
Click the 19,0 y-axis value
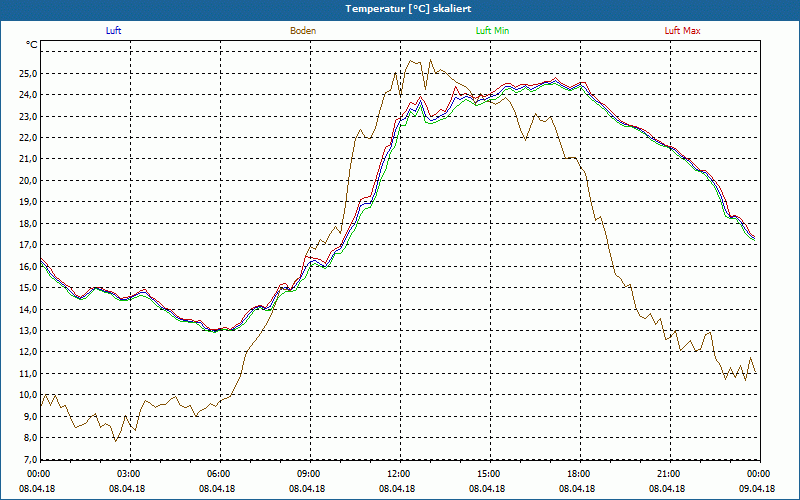click(29, 202)
